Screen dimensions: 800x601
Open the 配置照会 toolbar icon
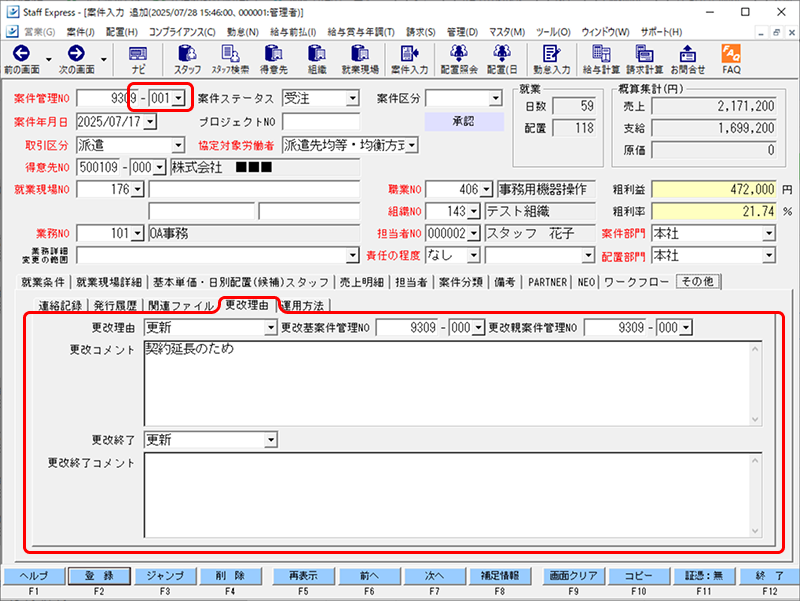coord(459,60)
